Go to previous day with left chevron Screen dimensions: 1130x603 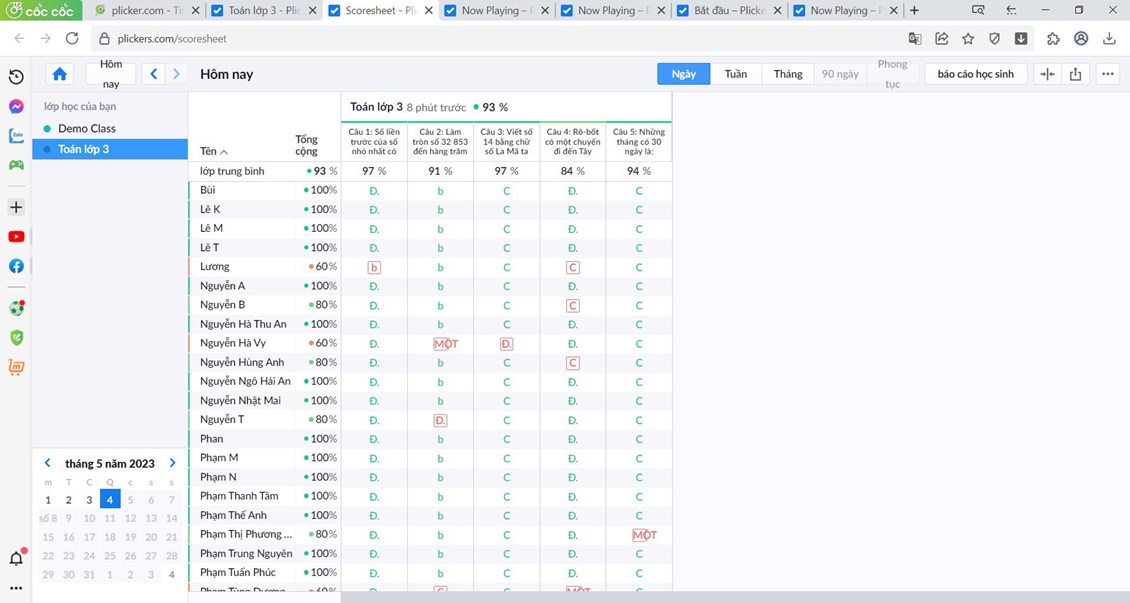154,74
